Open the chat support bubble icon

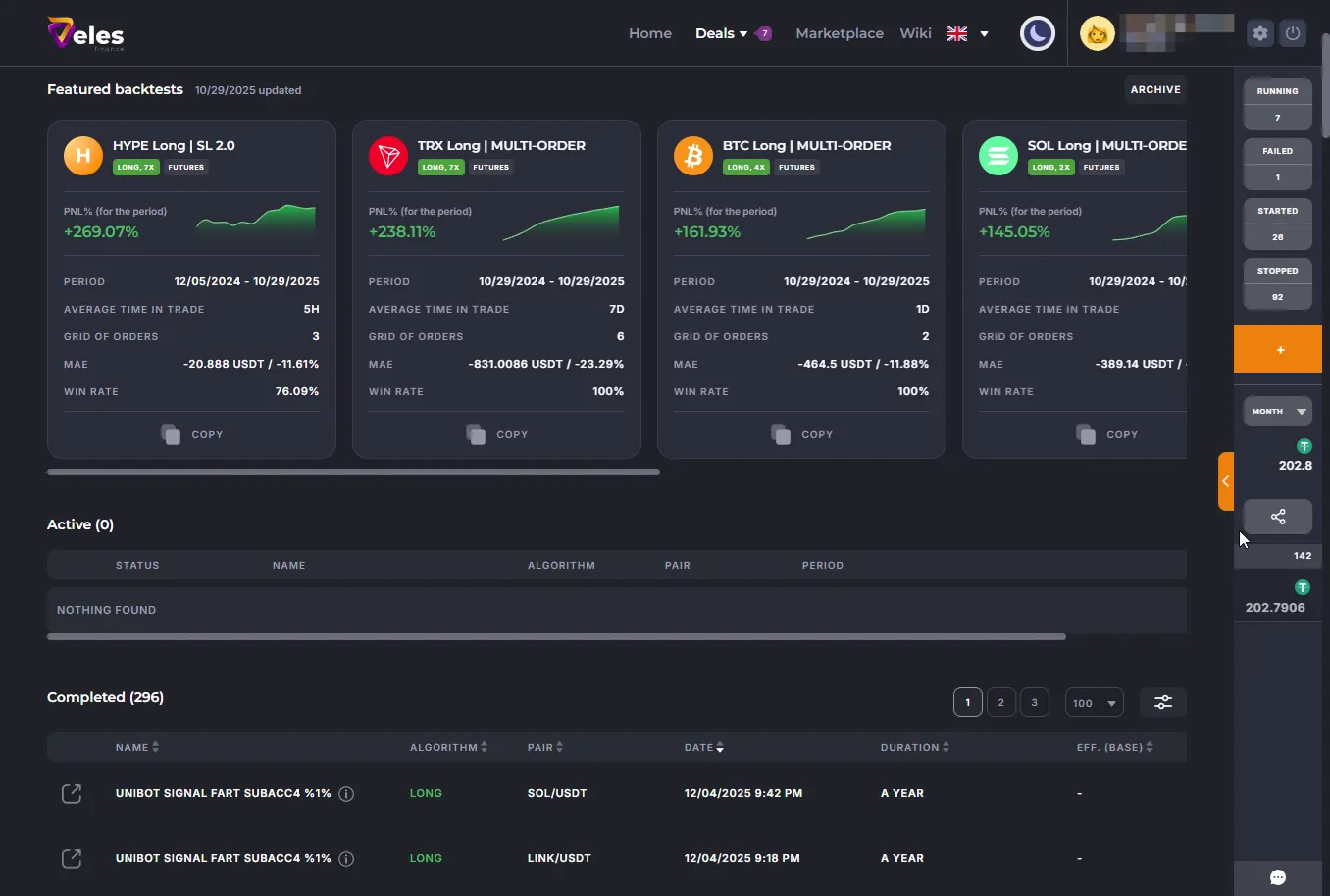click(1277, 877)
